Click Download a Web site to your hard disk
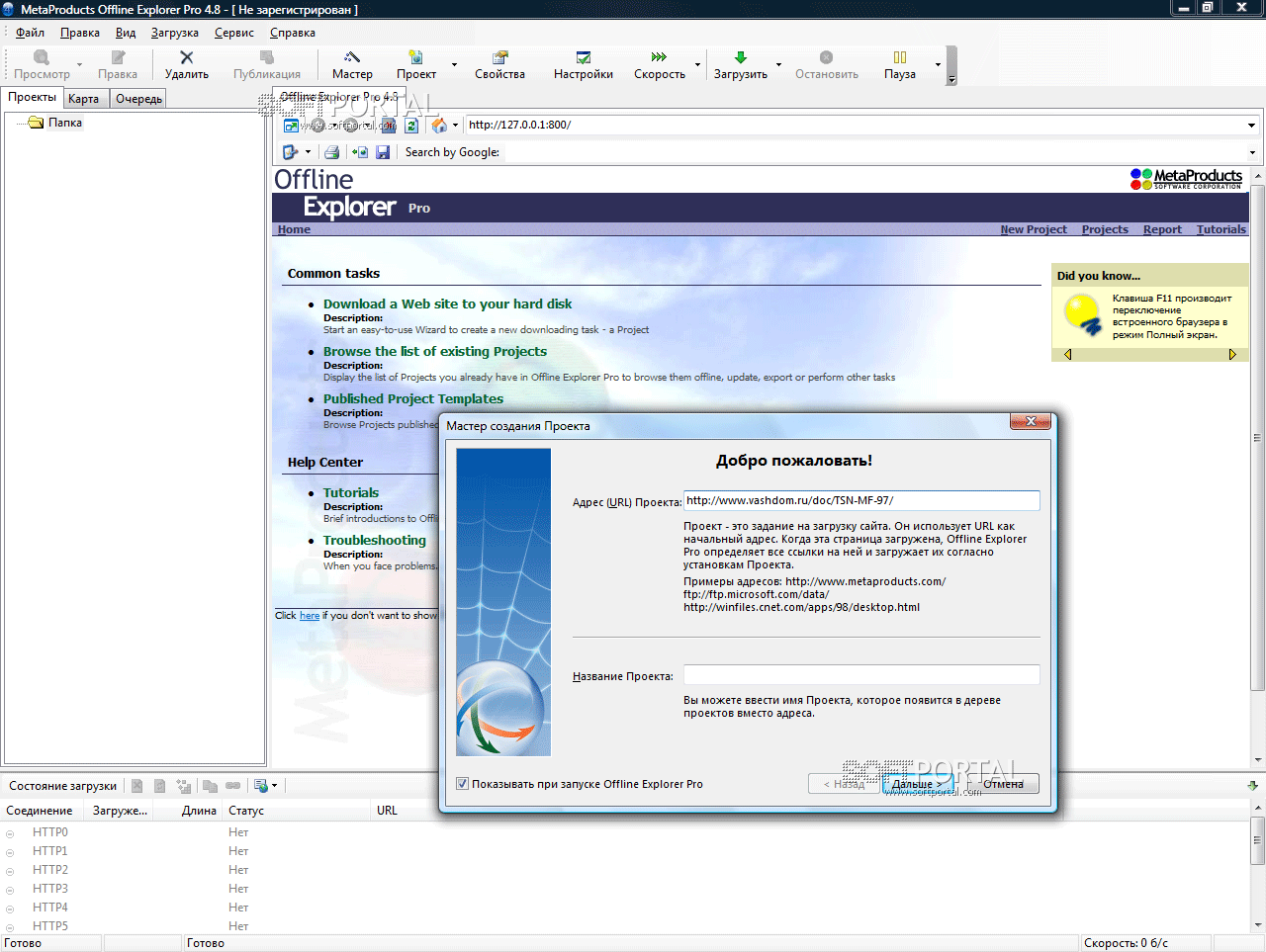 pos(447,303)
